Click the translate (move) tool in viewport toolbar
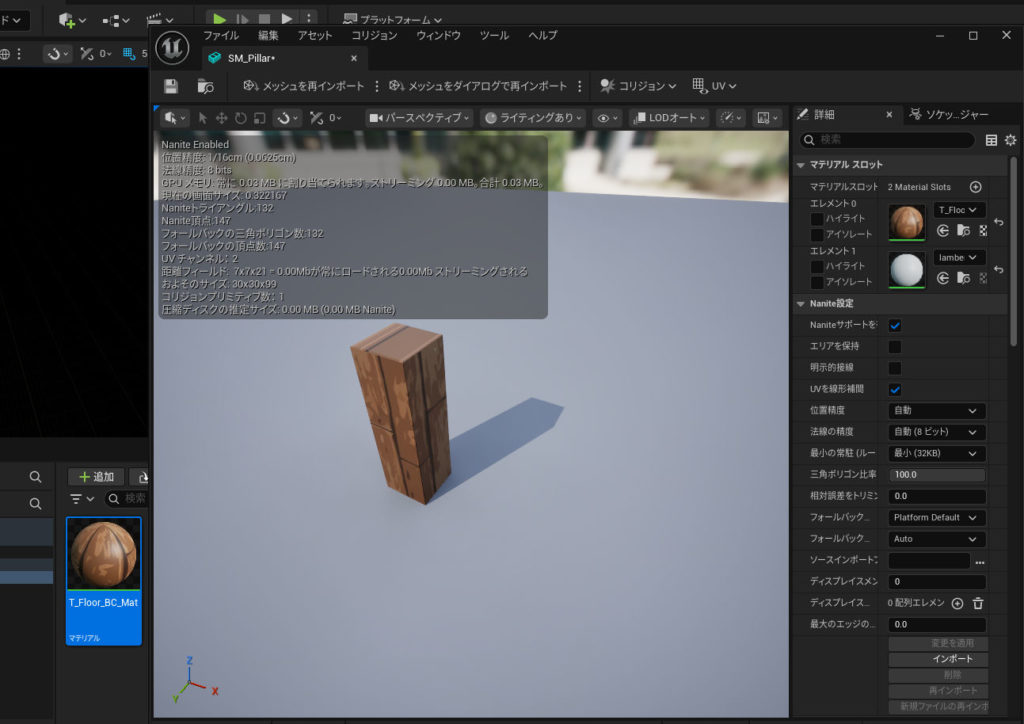 click(221, 118)
